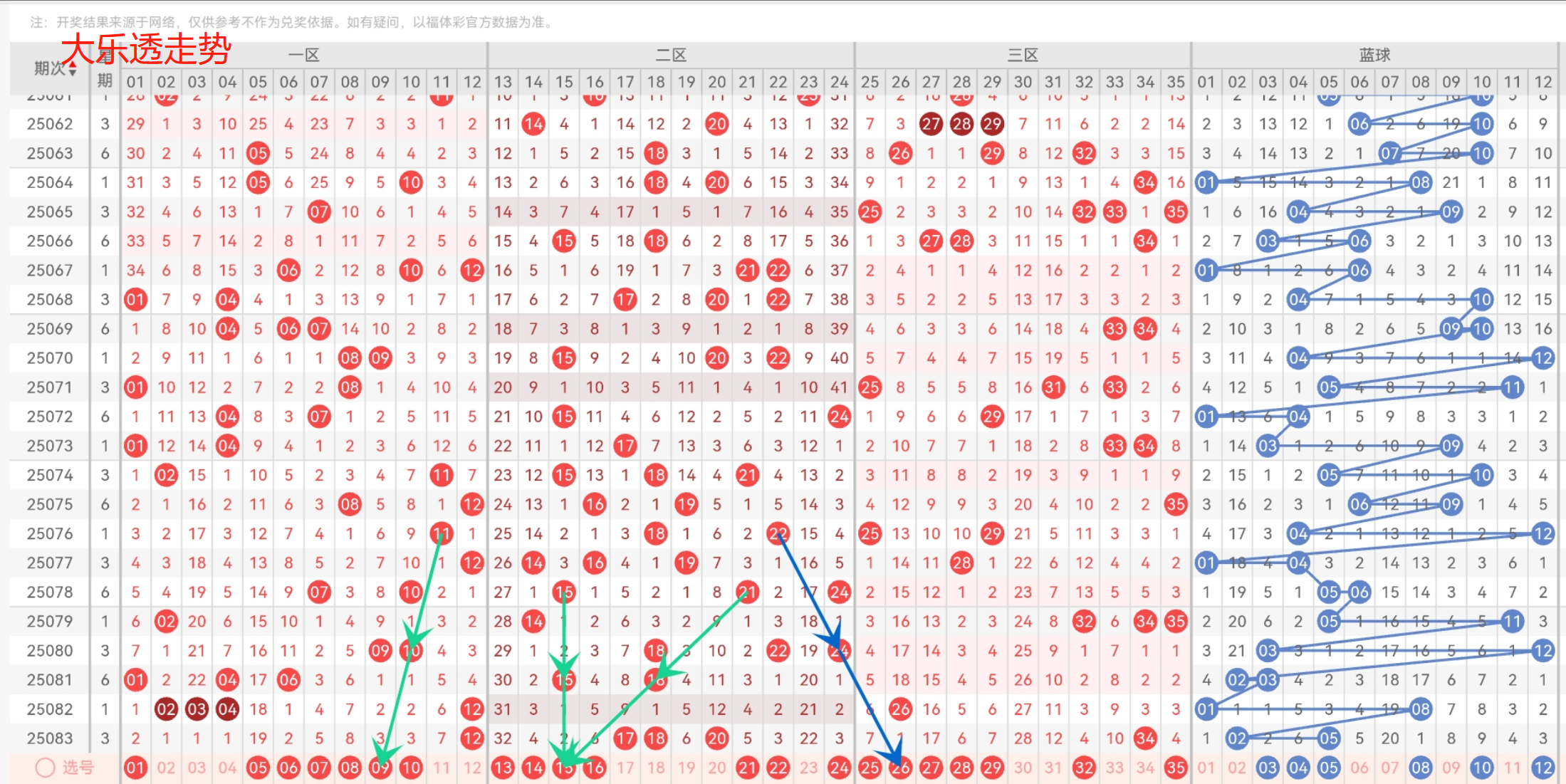This screenshot has height=784, width=1566.
Task: Select the 选号 radio circle
Action: click(x=45, y=768)
